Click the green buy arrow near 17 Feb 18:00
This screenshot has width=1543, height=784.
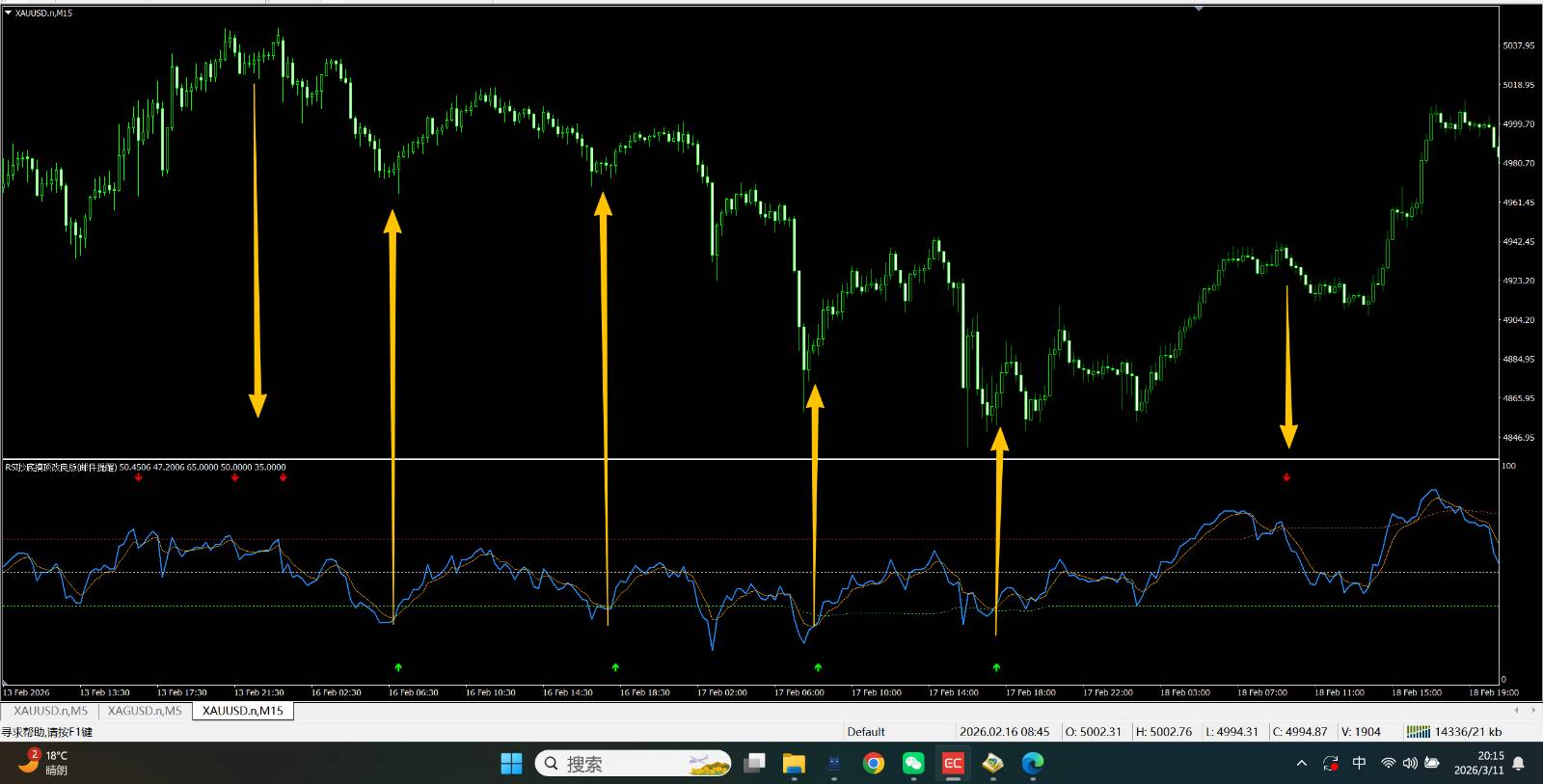(x=996, y=667)
